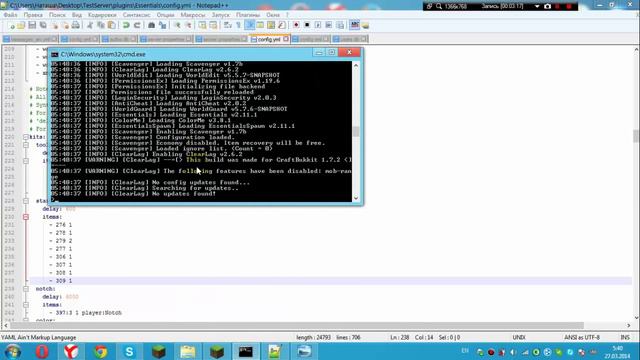Click the Windows Start button
The height and width of the screenshot is (360, 640).
pos(13,351)
